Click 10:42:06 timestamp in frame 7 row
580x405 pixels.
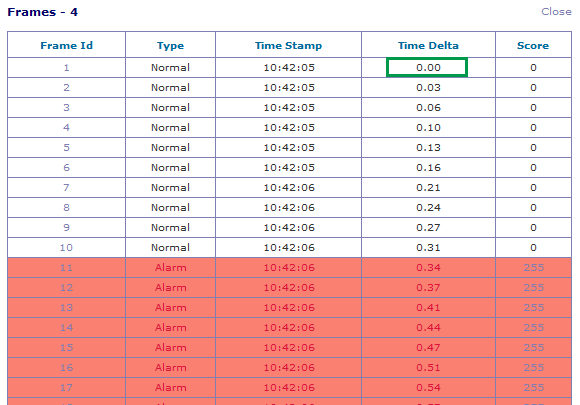[289, 188]
